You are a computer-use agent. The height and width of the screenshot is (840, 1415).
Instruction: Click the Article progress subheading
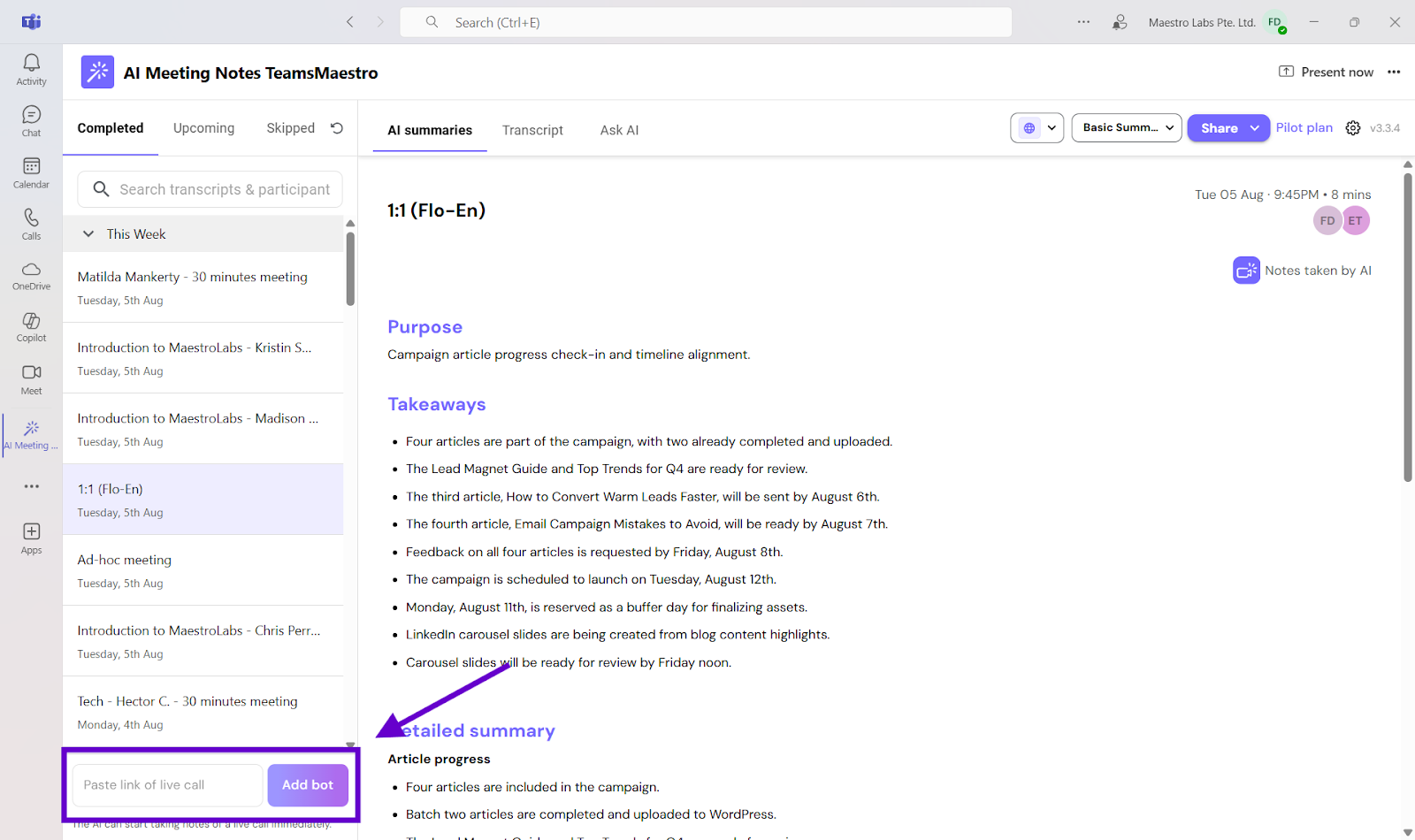(439, 759)
